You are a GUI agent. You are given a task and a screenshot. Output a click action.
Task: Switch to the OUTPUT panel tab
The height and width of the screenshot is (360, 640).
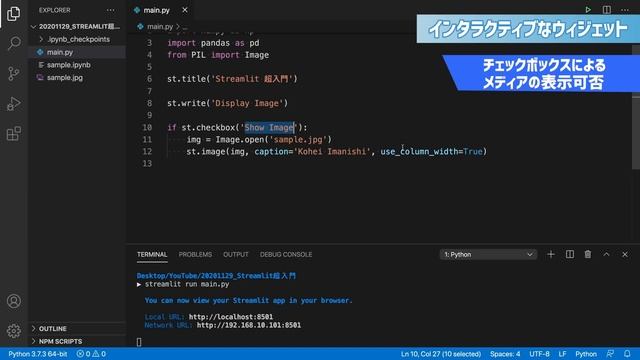(236, 254)
